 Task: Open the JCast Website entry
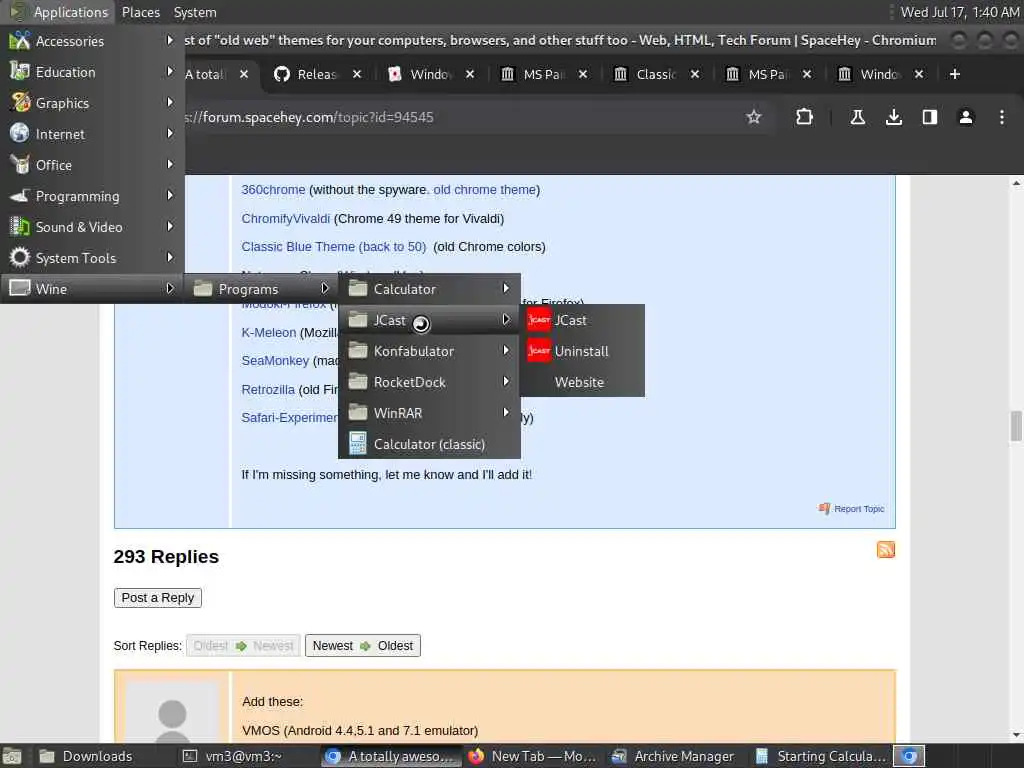pyautogui.click(x=583, y=382)
